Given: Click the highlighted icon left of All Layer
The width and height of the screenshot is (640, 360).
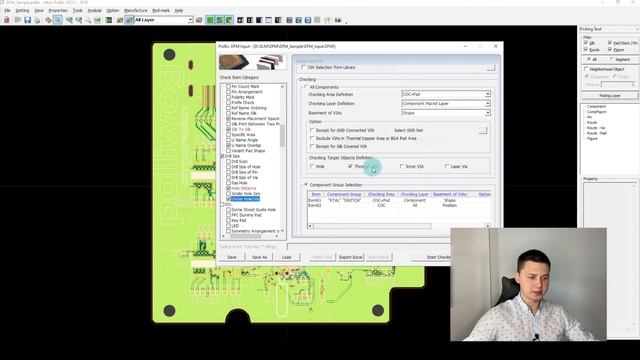Looking at the screenshot, I should [129, 20].
